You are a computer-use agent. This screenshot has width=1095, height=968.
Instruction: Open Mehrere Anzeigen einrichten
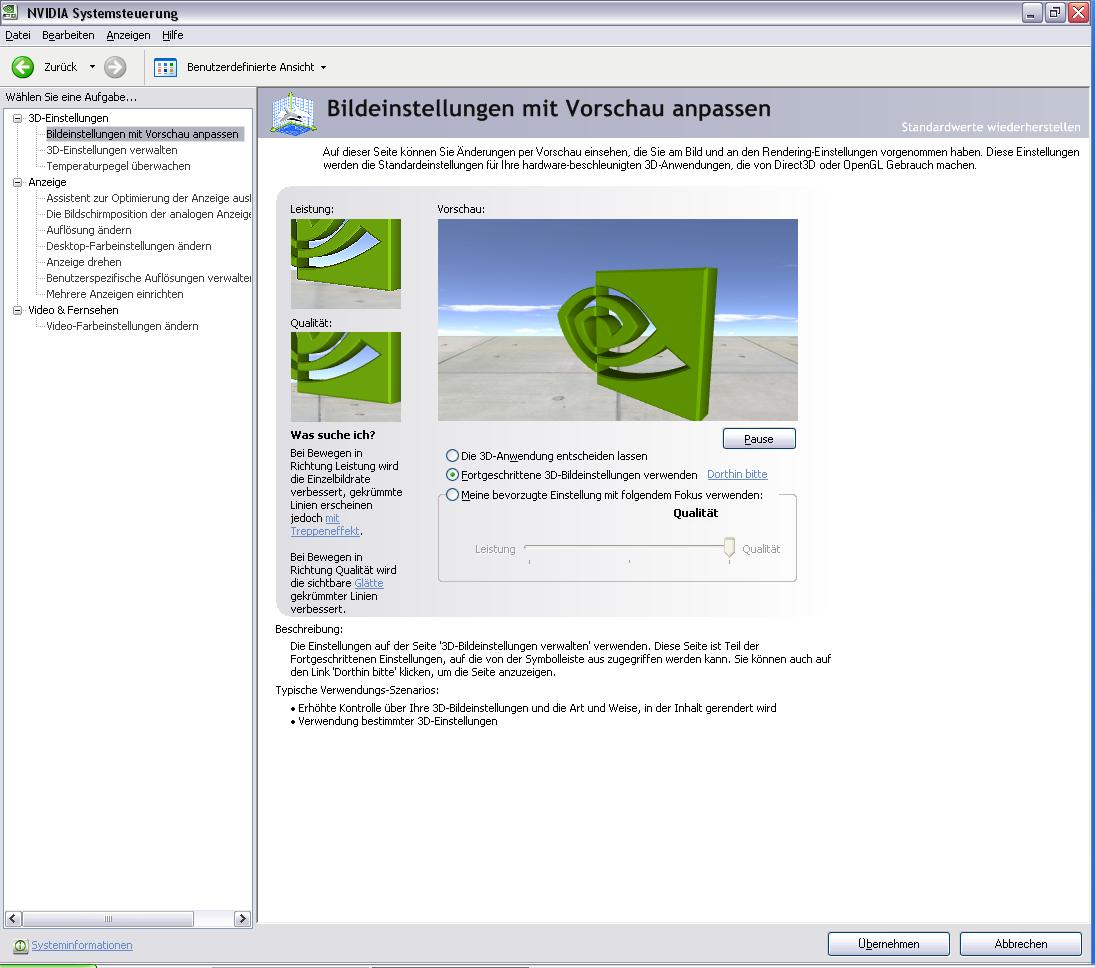pyautogui.click(x=115, y=295)
